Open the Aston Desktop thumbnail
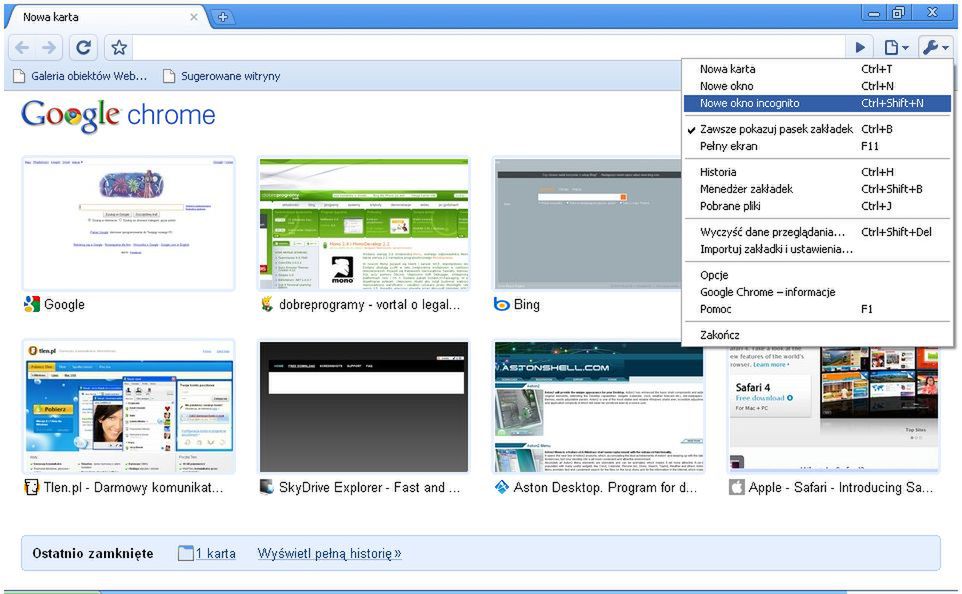This screenshot has height=594, width=962. 599,406
